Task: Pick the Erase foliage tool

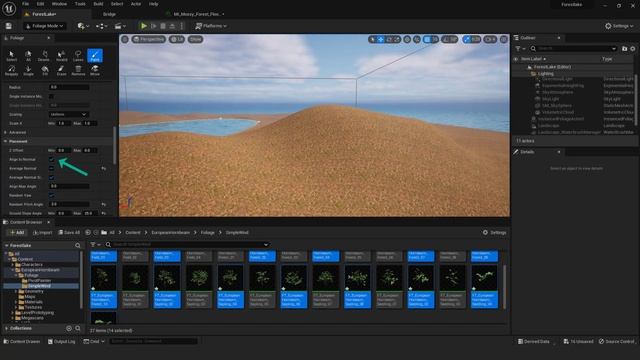Action: pos(61,70)
